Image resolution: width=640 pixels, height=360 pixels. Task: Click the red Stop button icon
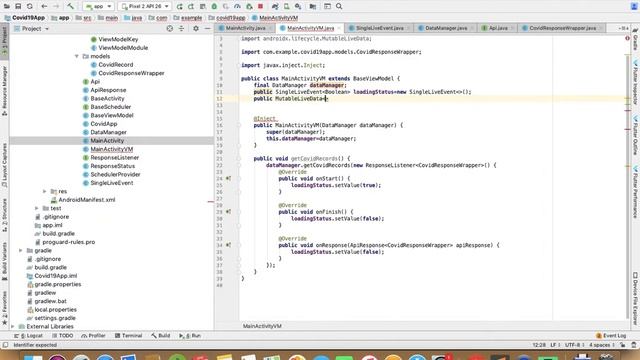(260, 6)
